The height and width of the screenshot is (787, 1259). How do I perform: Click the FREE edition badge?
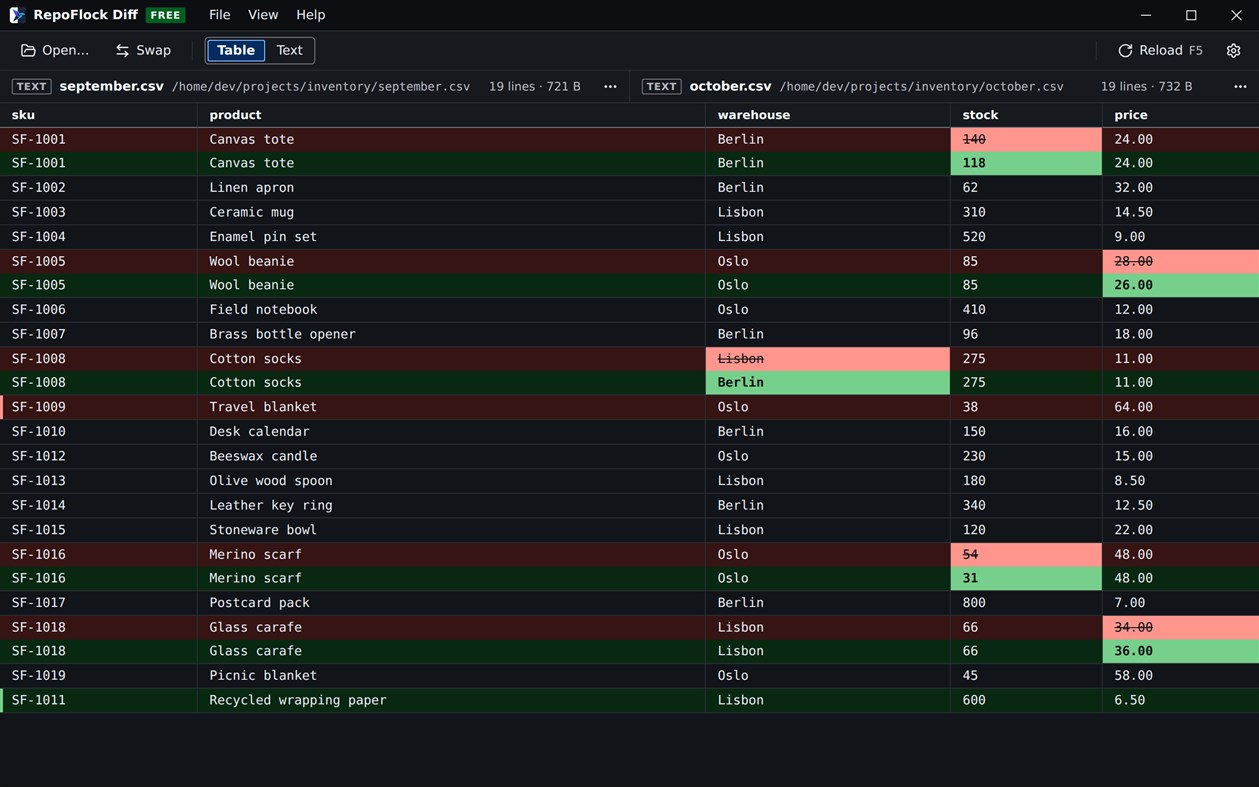(165, 15)
